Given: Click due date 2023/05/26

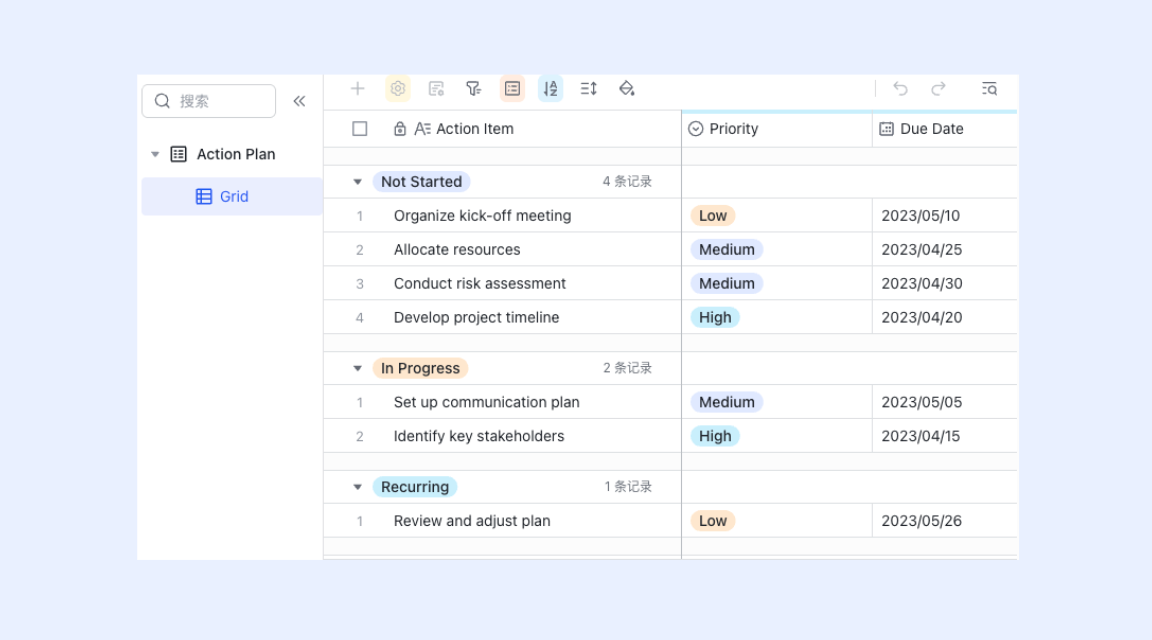Looking at the screenshot, I should (921, 520).
